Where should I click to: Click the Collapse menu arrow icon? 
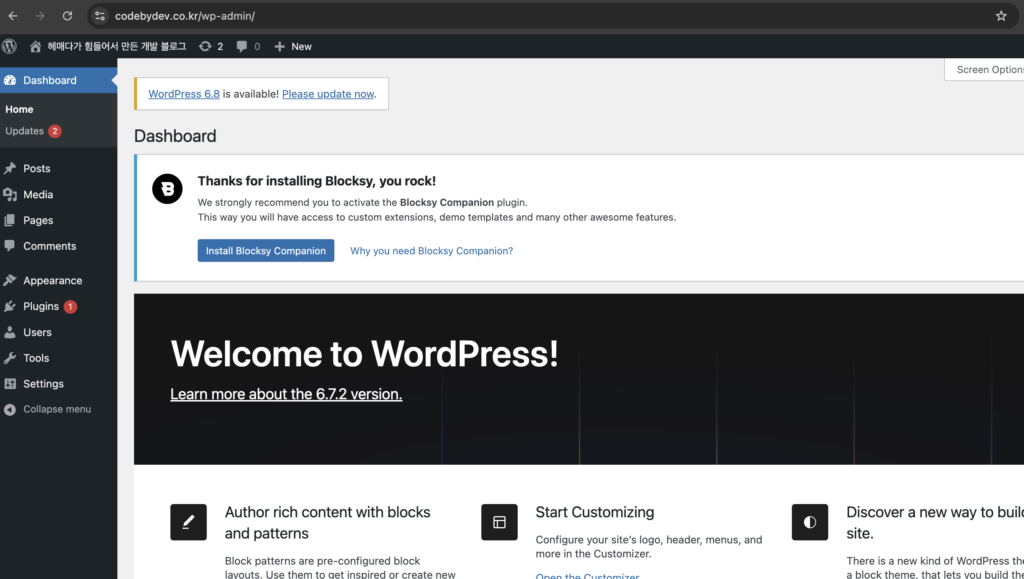10,409
